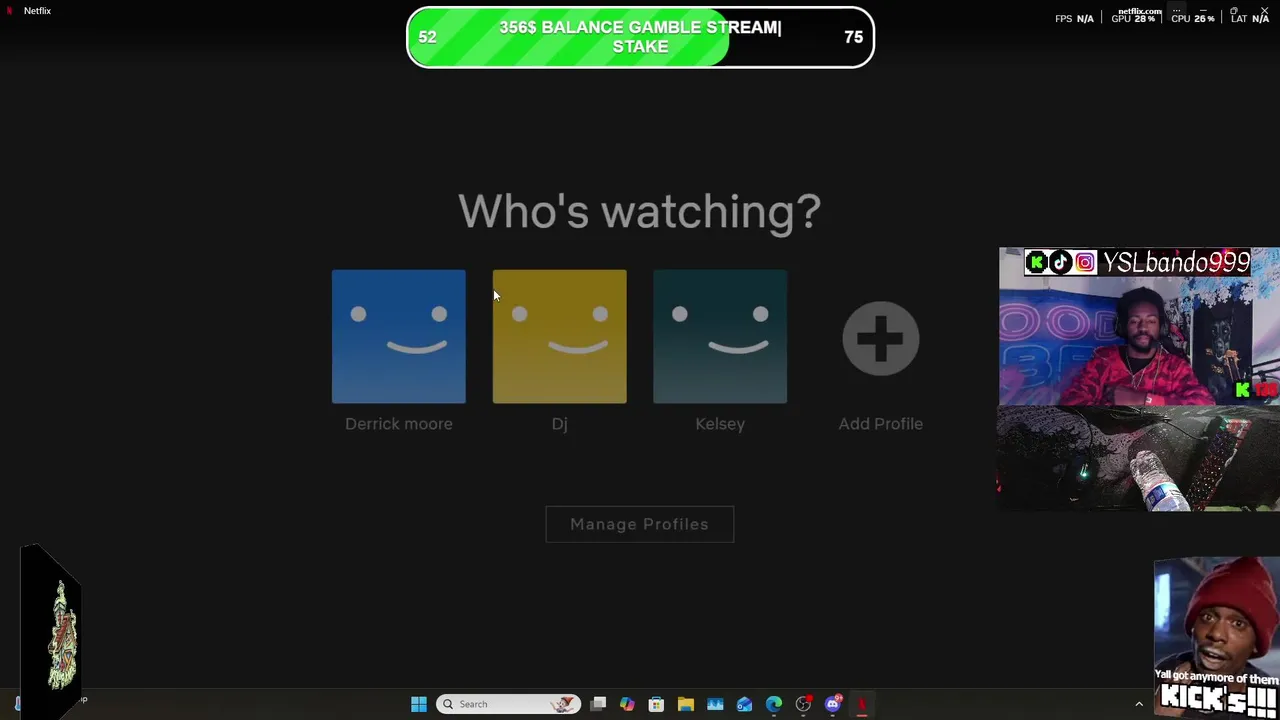Expand the system tray hidden icons chevron
This screenshot has height=720, width=1280.
[x=1138, y=704]
